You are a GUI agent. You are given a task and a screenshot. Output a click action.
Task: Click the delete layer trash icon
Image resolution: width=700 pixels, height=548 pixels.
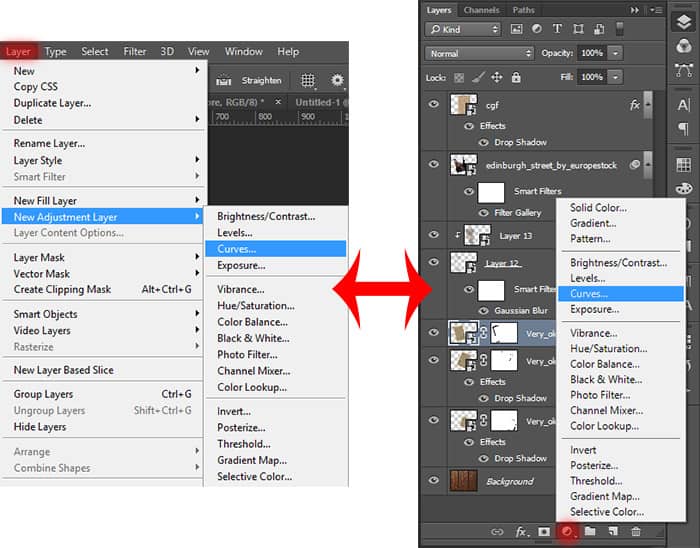636,531
